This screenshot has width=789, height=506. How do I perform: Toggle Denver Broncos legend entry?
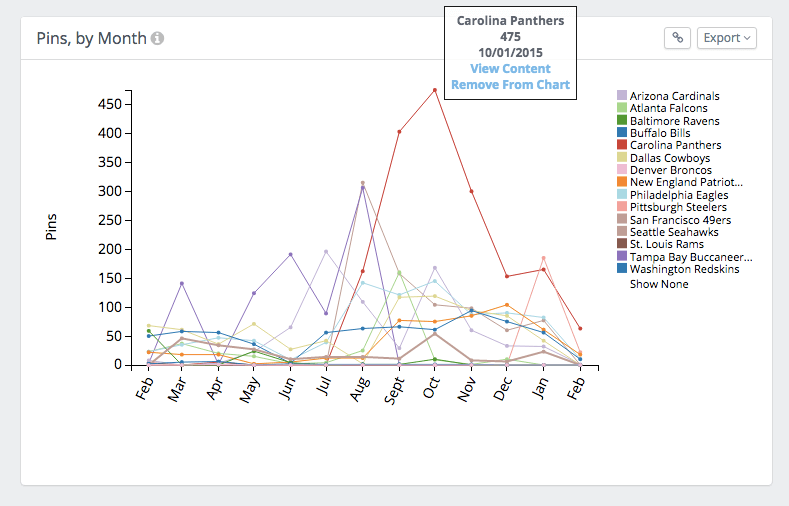coord(664,170)
